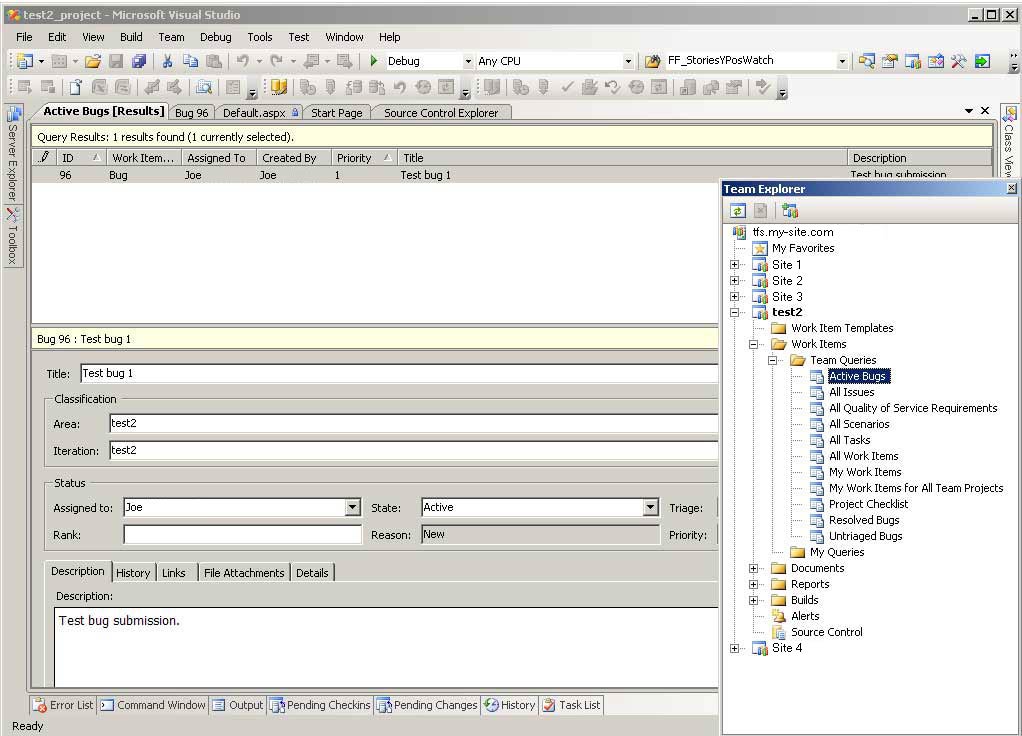Click the Save All toolbar icon
The width and height of the screenshot is (1022, 736).
tap(139, 61)
